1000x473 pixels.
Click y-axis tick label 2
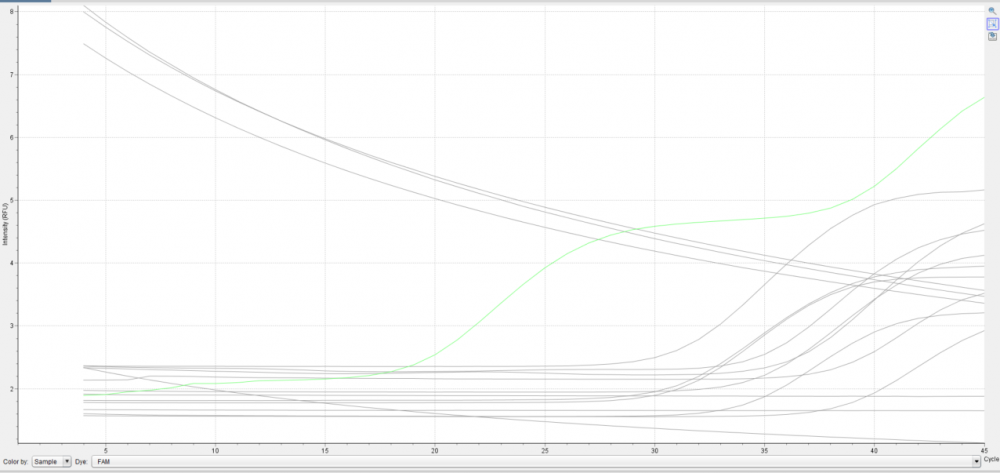click(x=11, y=389)
